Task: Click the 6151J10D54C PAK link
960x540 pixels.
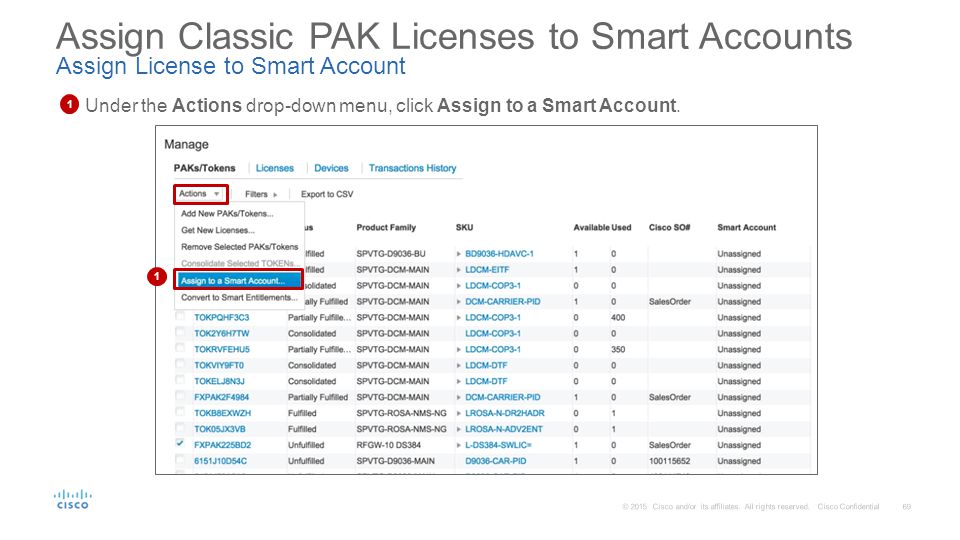Action: (x=220, y=461)
